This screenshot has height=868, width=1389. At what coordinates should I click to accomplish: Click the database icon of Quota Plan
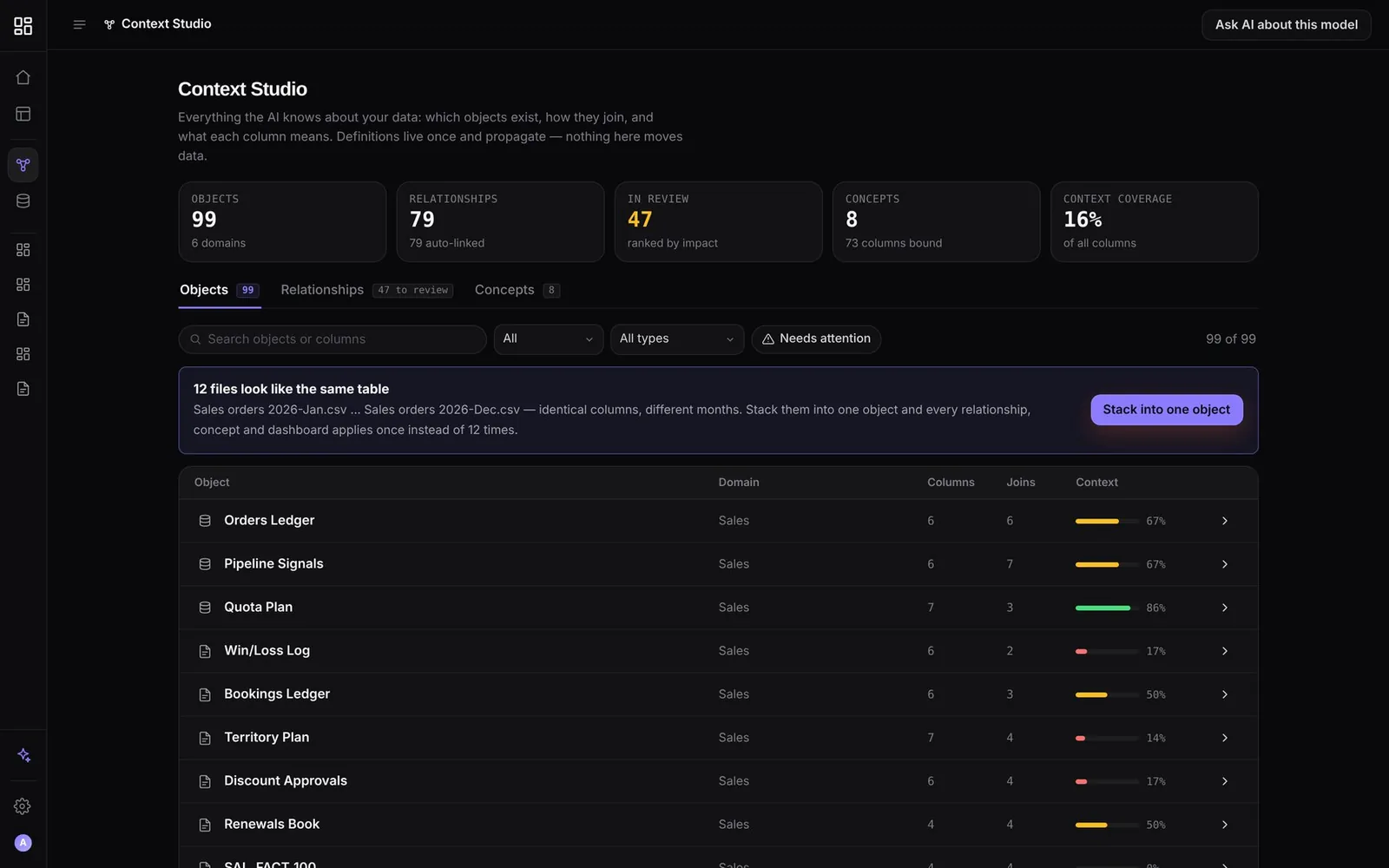205,608
